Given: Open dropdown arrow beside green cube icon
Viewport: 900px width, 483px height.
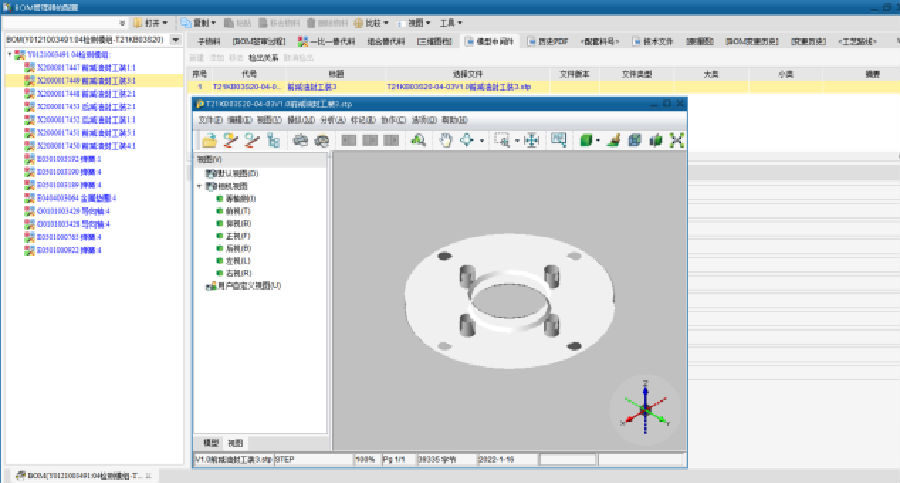Looking at the screenshot, I should click(x=598, y=140).
